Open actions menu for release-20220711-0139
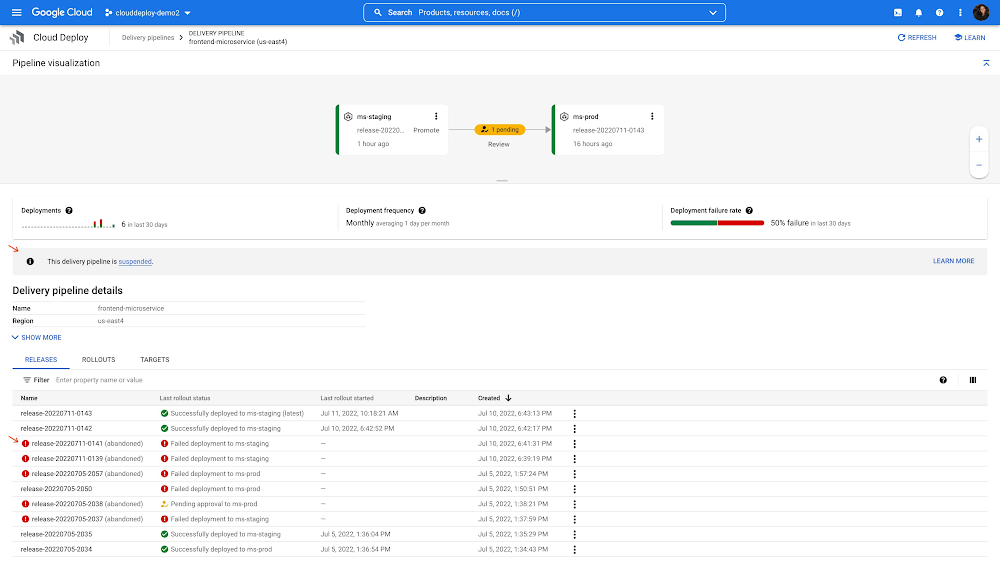This screenshot has width=1000, height=588. click(575, 459)
